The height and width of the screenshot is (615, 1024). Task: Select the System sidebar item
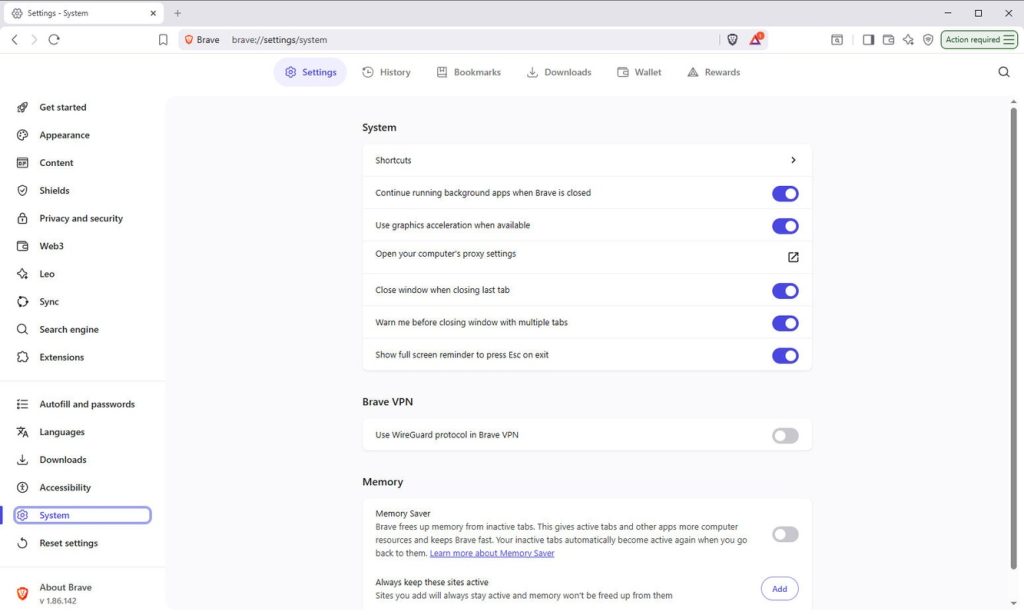(x=82, y=515)
